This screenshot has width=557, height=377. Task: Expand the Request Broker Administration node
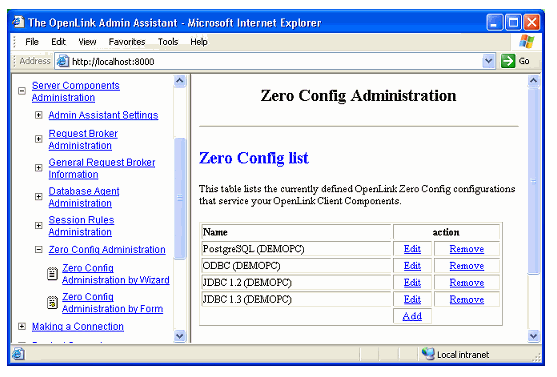pyautogui.click(x=39, y=139)
